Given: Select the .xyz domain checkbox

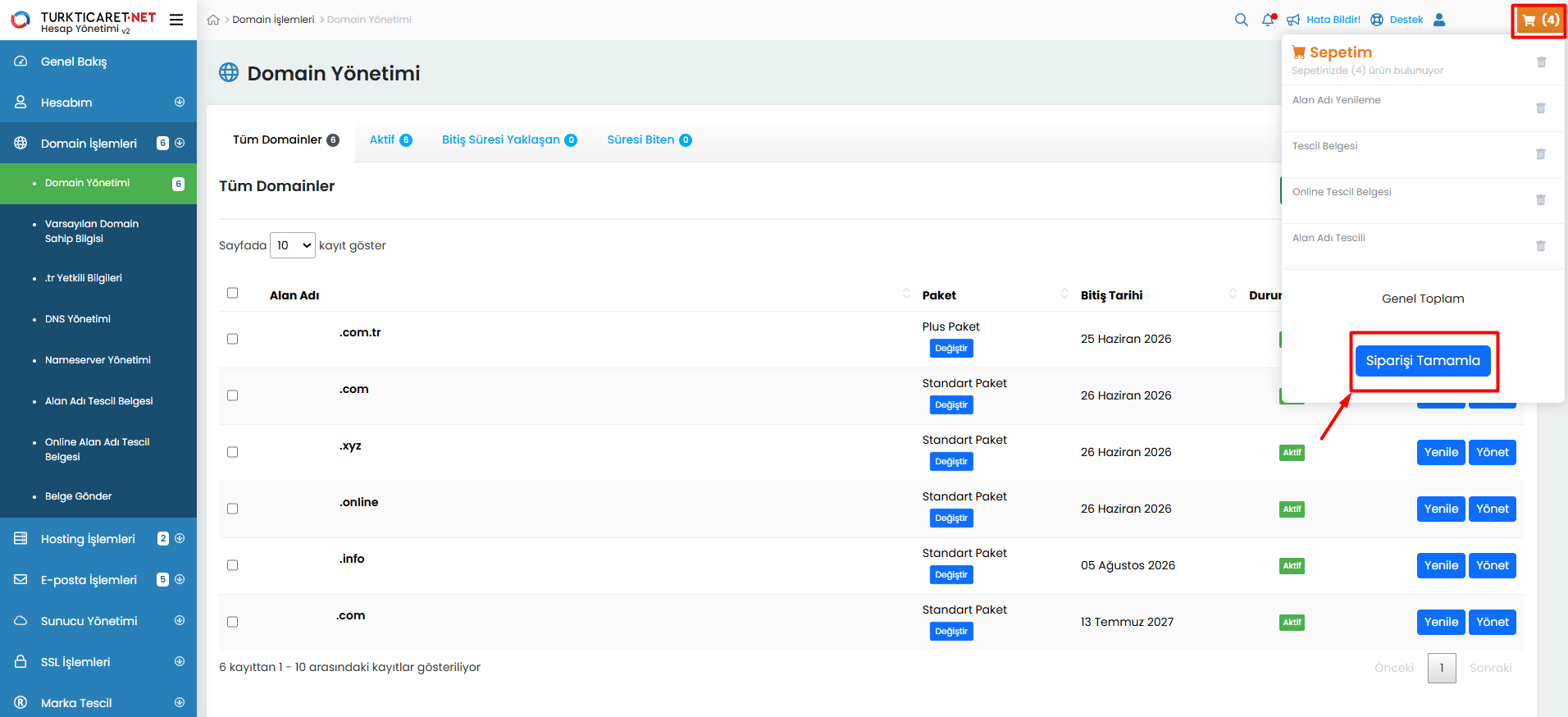Looking at the screenshot, I should pyautogui.click(x=233, y=452).
